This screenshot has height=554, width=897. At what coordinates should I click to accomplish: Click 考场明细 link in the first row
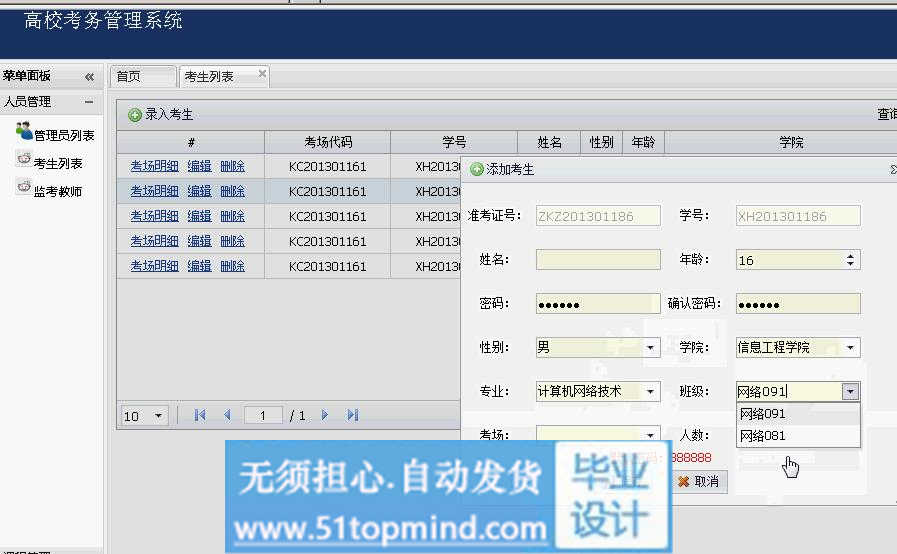[x=154, y=166]
